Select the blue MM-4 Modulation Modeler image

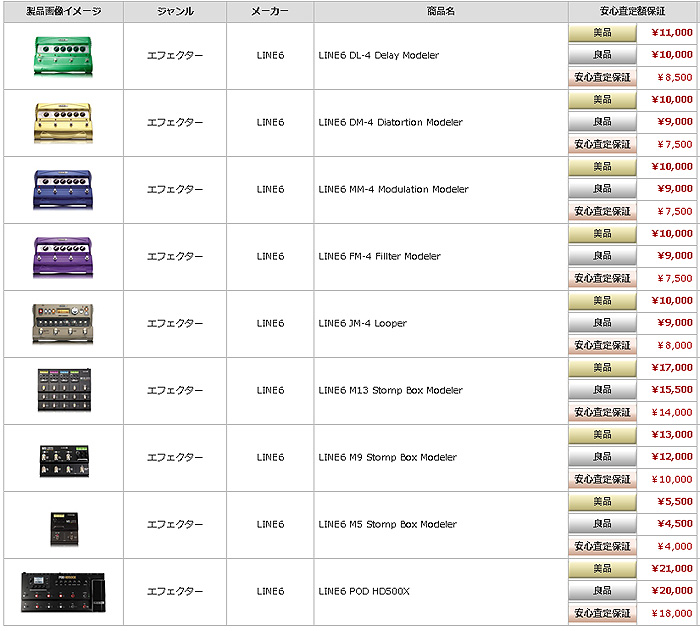tap(63, 190)
